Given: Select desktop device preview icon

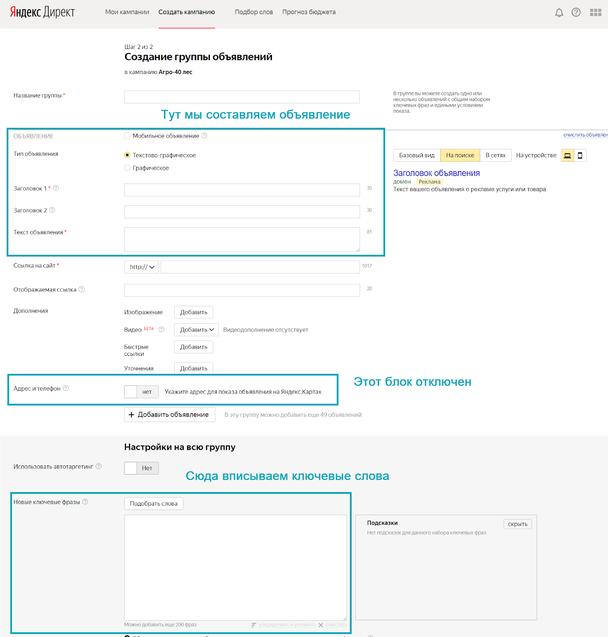Looking at the screenshot, I should click(567, 155).
